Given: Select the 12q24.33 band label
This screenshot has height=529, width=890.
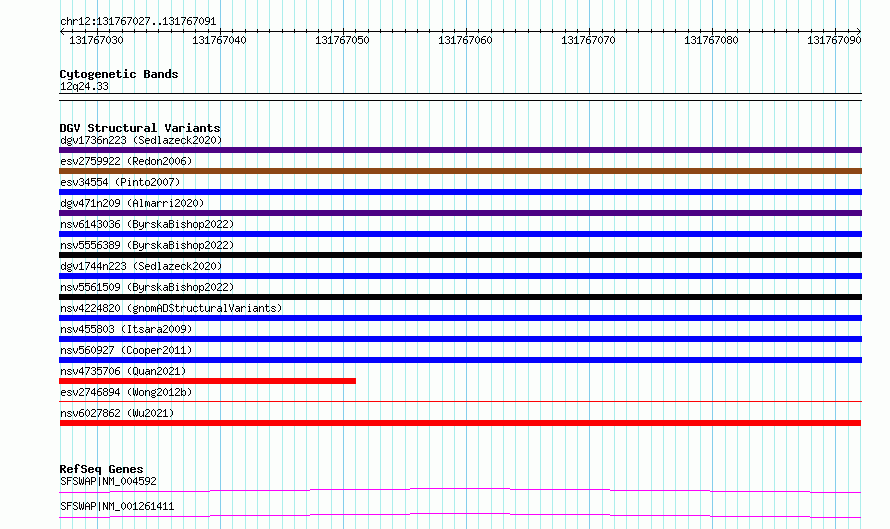Looking at the screenshot, I should [84, 86].
